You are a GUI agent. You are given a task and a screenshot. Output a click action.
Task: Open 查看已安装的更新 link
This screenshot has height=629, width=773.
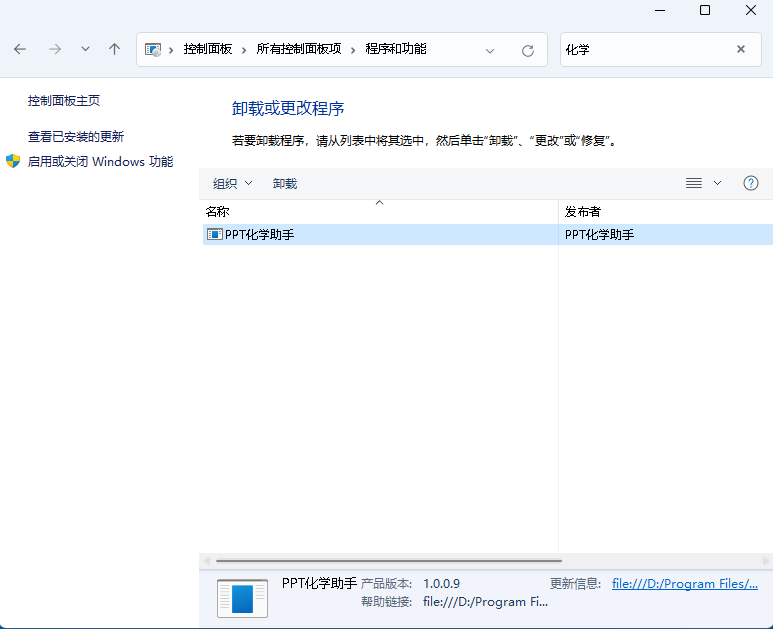coord(76,136)
